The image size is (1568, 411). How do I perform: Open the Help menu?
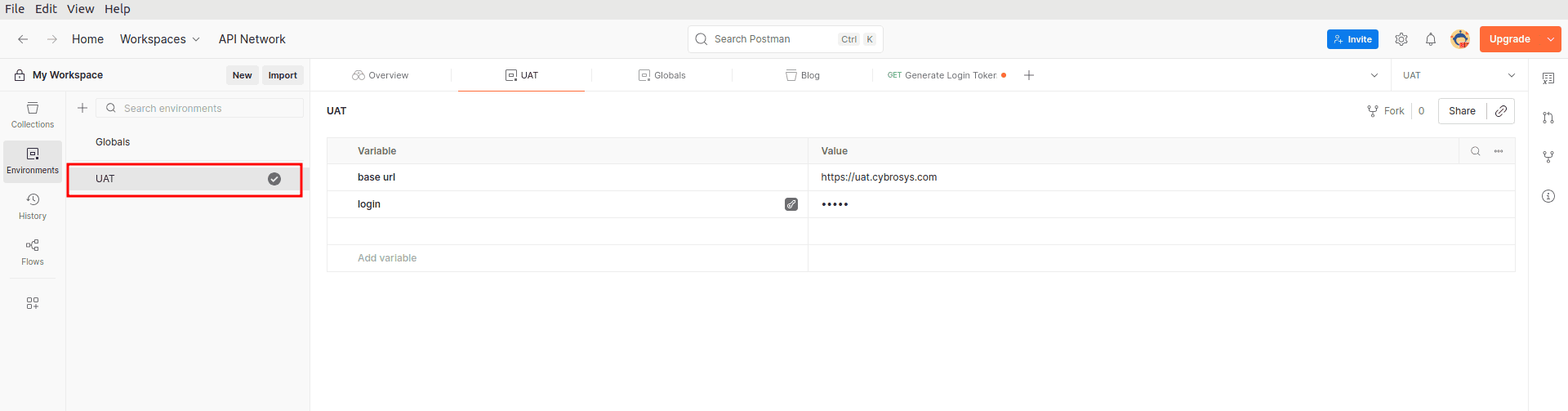pos(117,9)
